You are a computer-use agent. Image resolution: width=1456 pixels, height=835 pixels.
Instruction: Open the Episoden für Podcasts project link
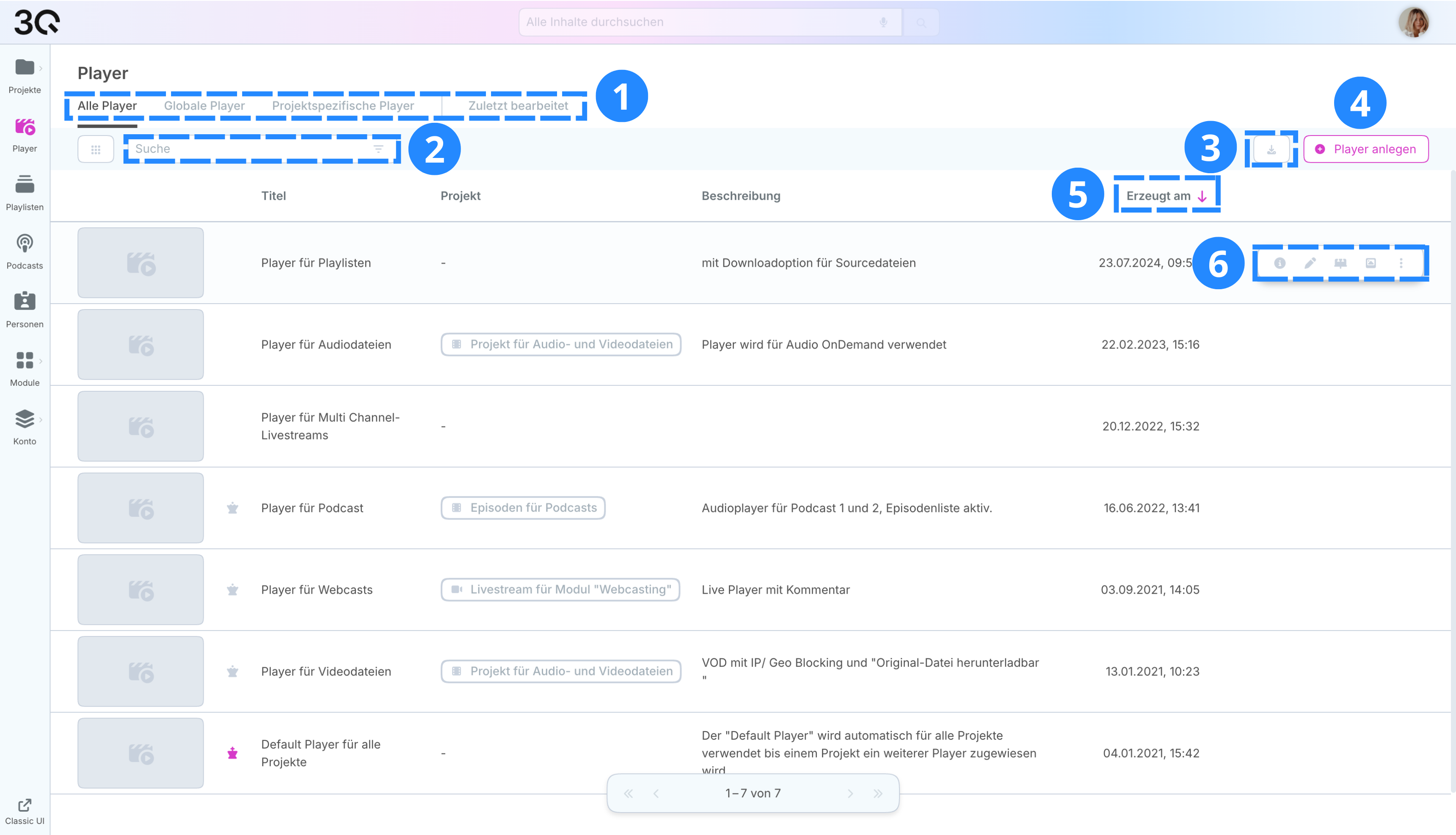point(523,508)
